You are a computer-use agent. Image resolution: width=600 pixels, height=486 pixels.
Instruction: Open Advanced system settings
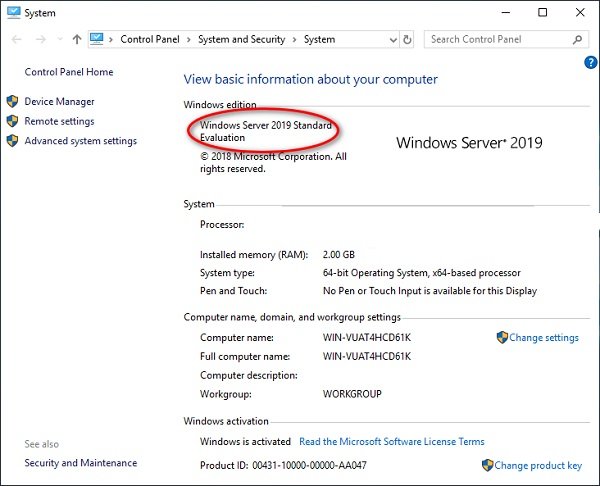pyautogui.click(x=81, y=141)
